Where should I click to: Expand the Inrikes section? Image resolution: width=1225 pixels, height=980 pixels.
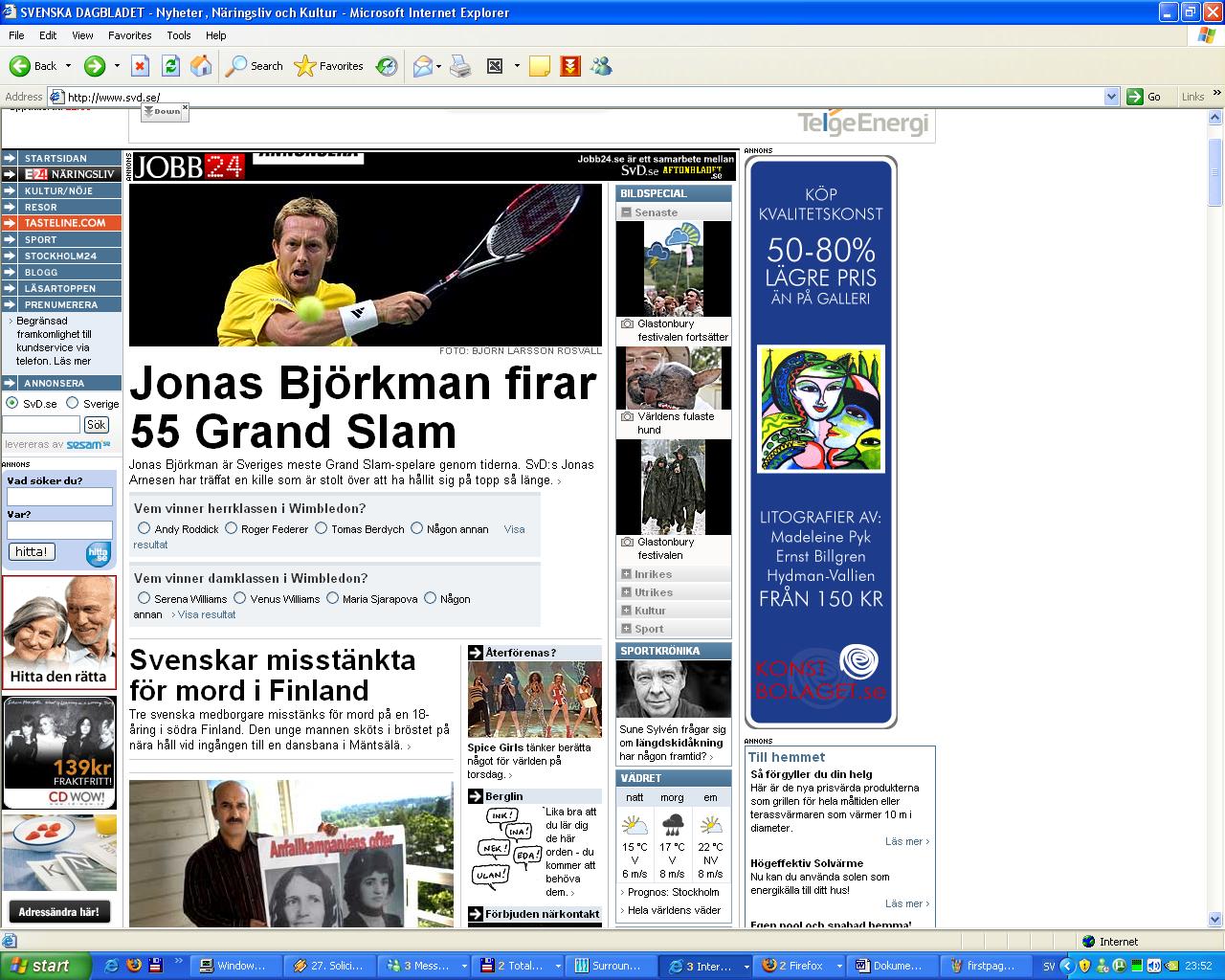tap(626, 574)
